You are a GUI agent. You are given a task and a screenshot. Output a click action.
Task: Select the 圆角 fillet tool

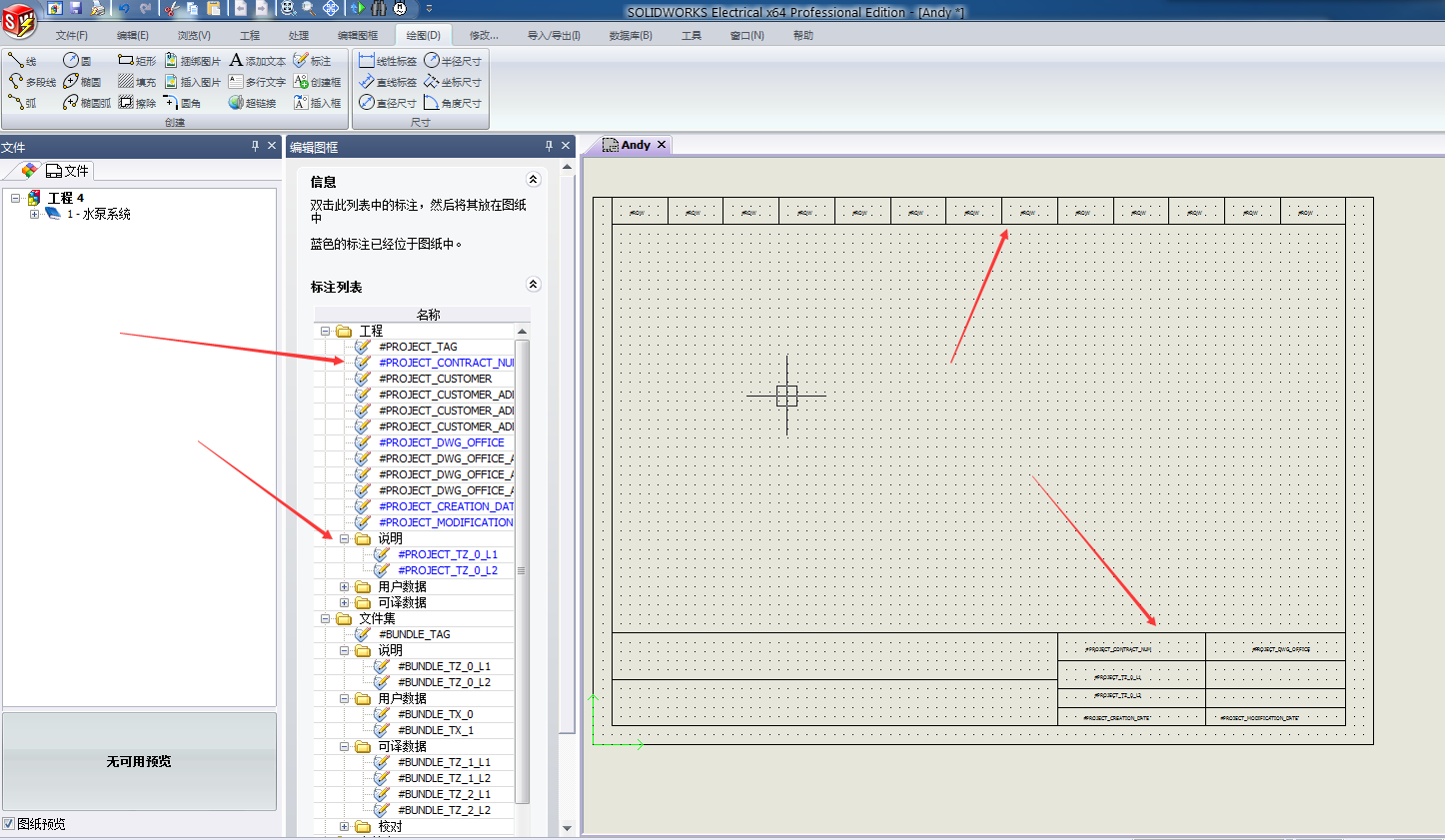(x=182, y=103)
